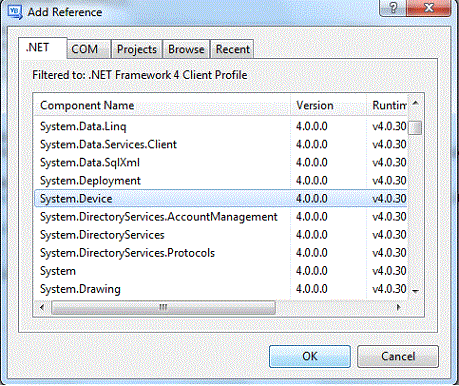This screenshot has height=386, width=459.
Task: Sort by Runtime column header
Action: [x=387, y=105]
